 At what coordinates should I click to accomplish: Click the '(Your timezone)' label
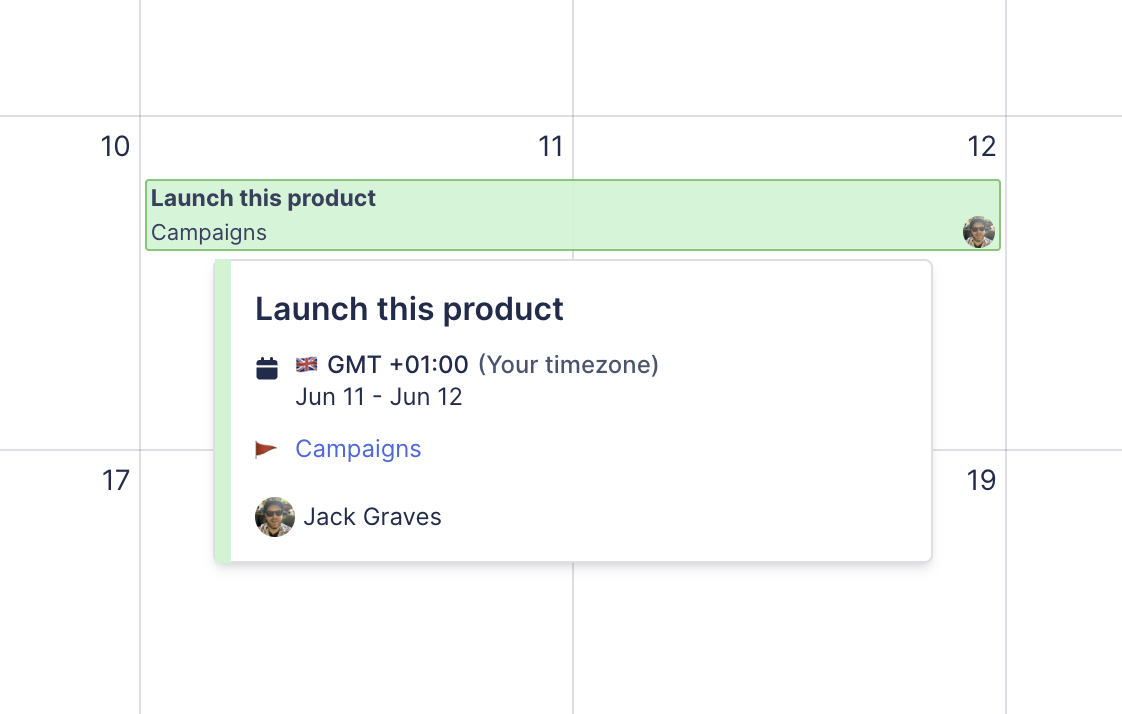click(568, 365)
